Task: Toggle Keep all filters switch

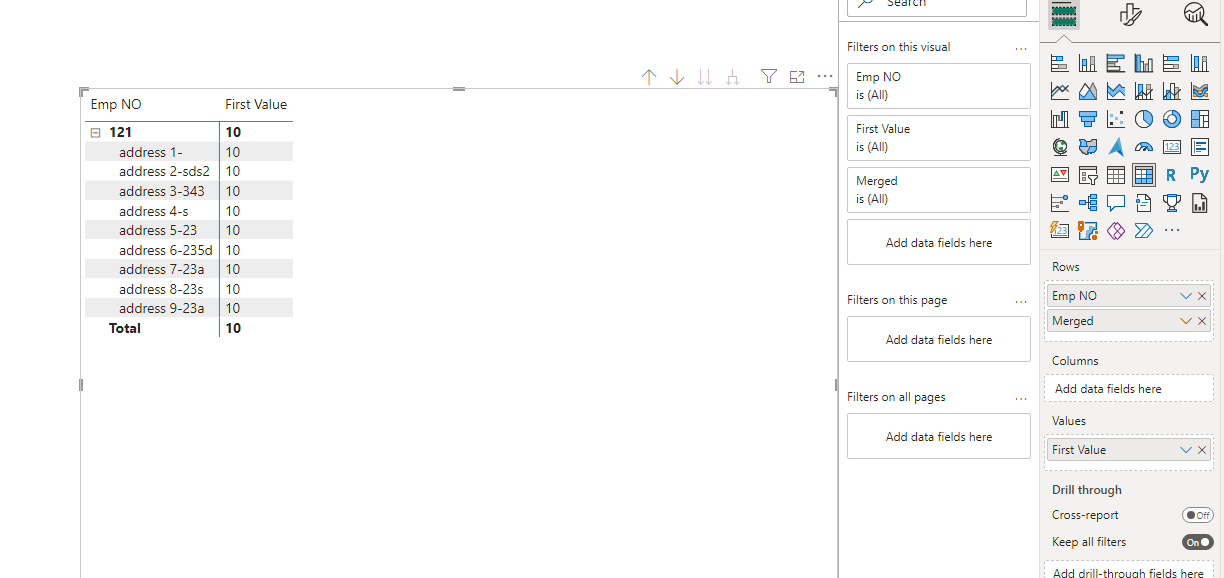Action: pyautogui.click(x=1197, y=542)
